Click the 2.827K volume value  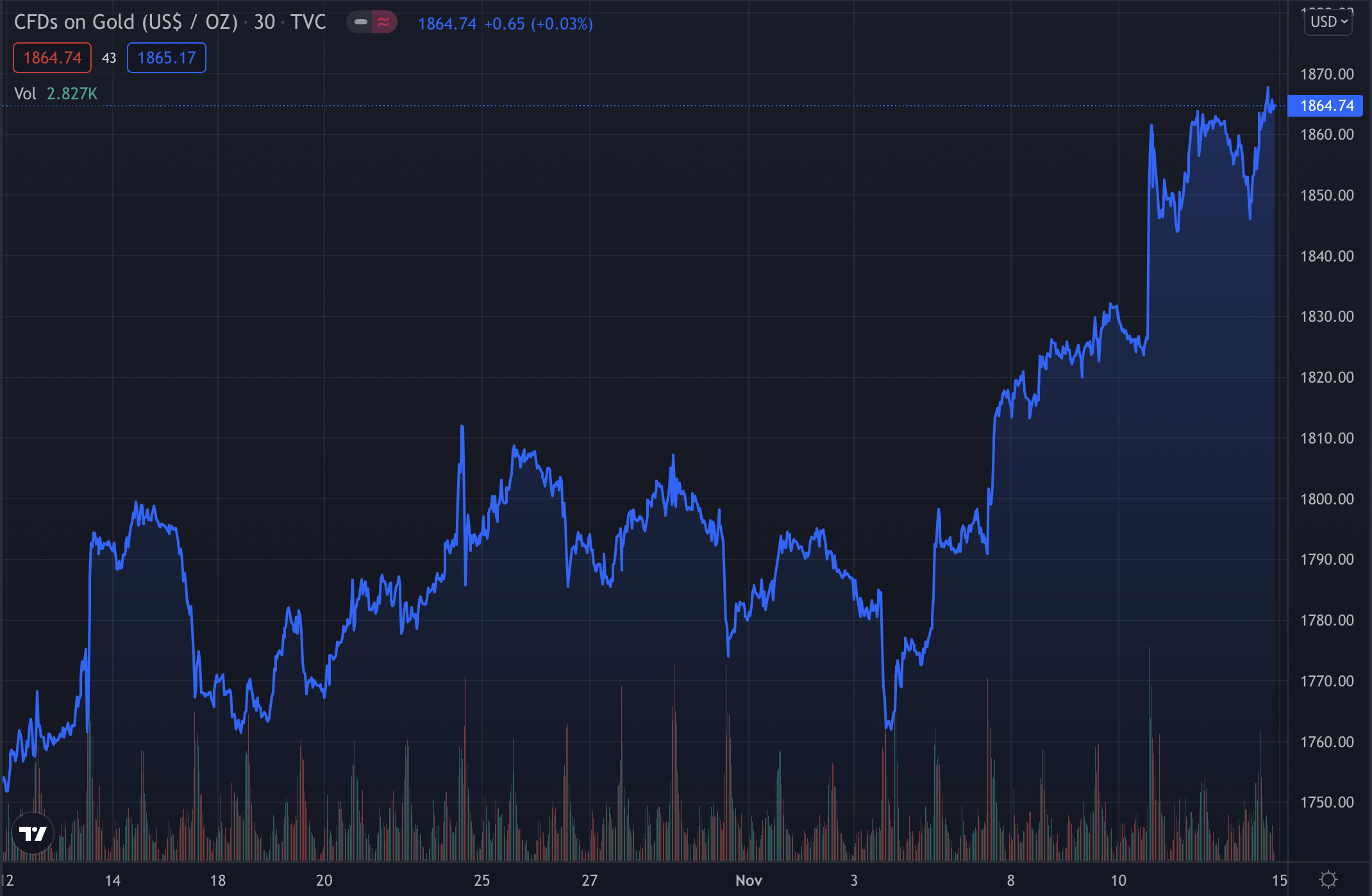click(x=72, y=94)
